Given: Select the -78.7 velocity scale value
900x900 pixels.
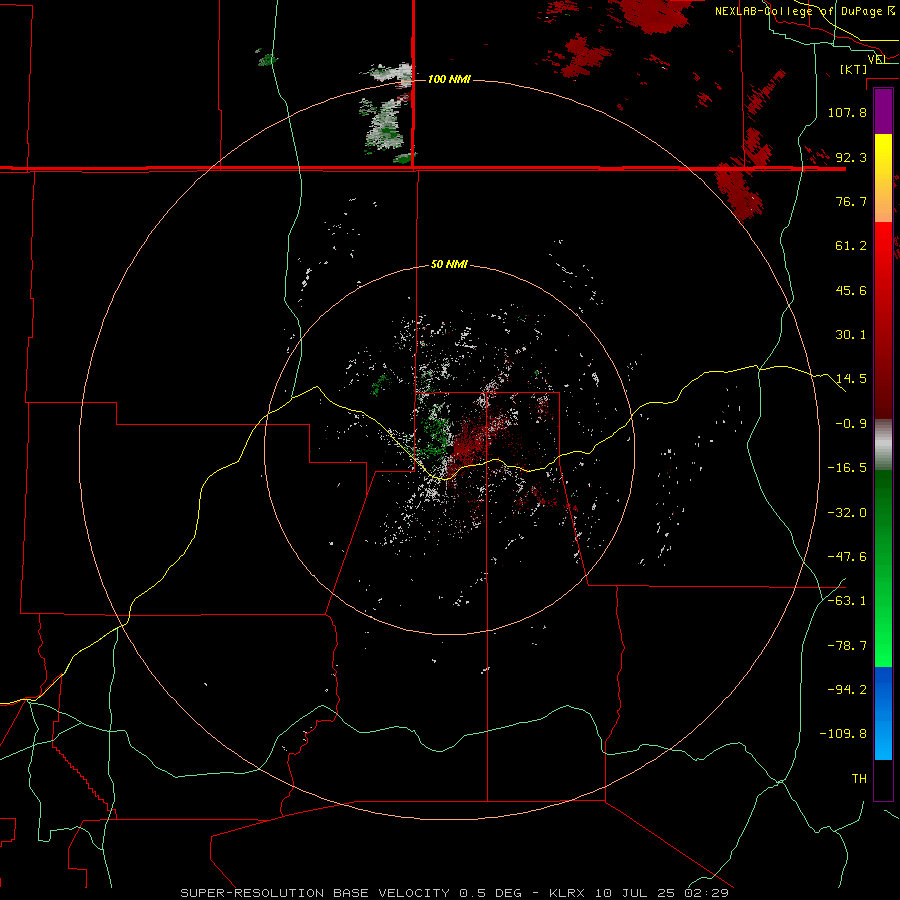Looking at the screenshot, I should 847,646.
